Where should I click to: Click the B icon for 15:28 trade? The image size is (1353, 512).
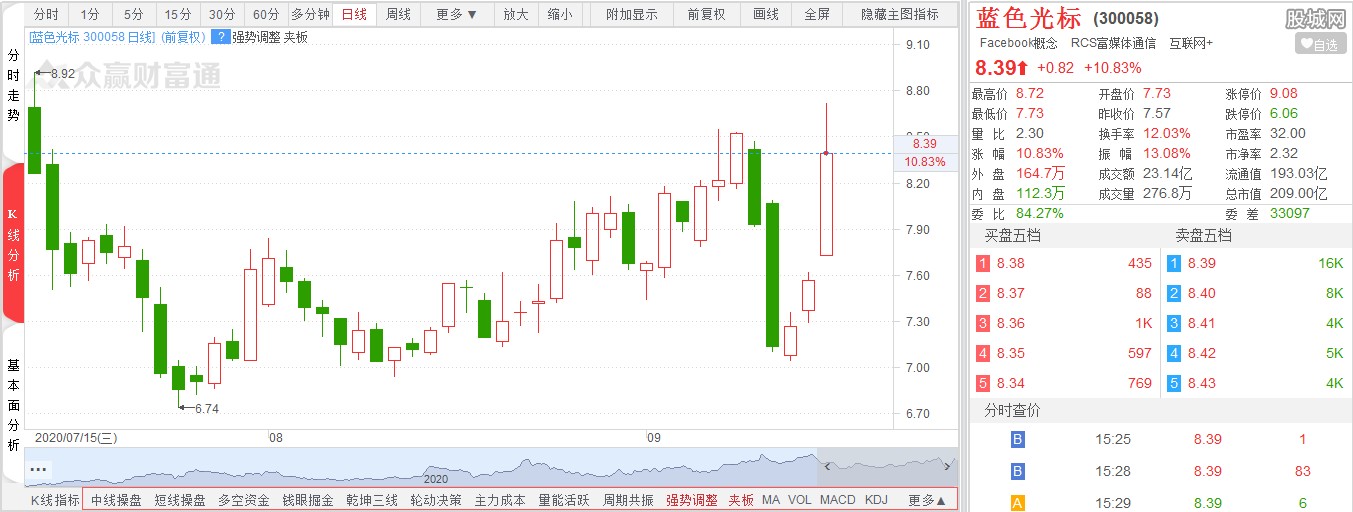(x=1019, y=471)
